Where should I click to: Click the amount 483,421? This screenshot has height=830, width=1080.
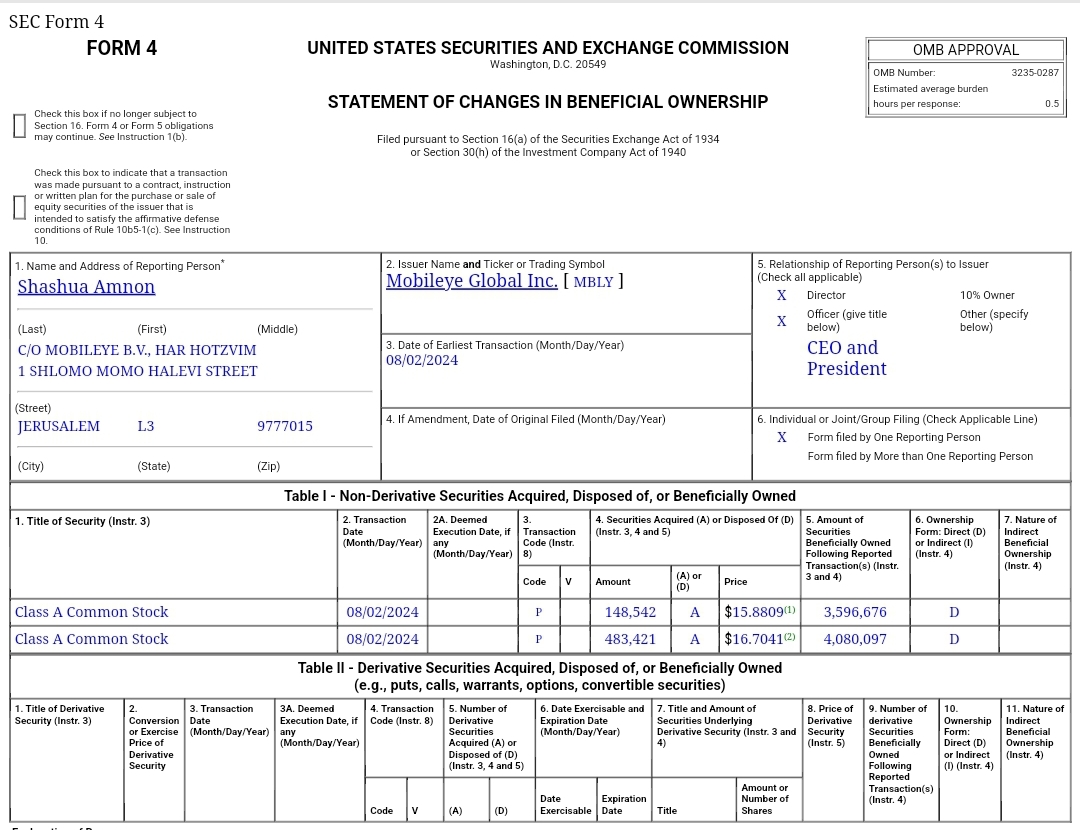(x=630, y=639)
